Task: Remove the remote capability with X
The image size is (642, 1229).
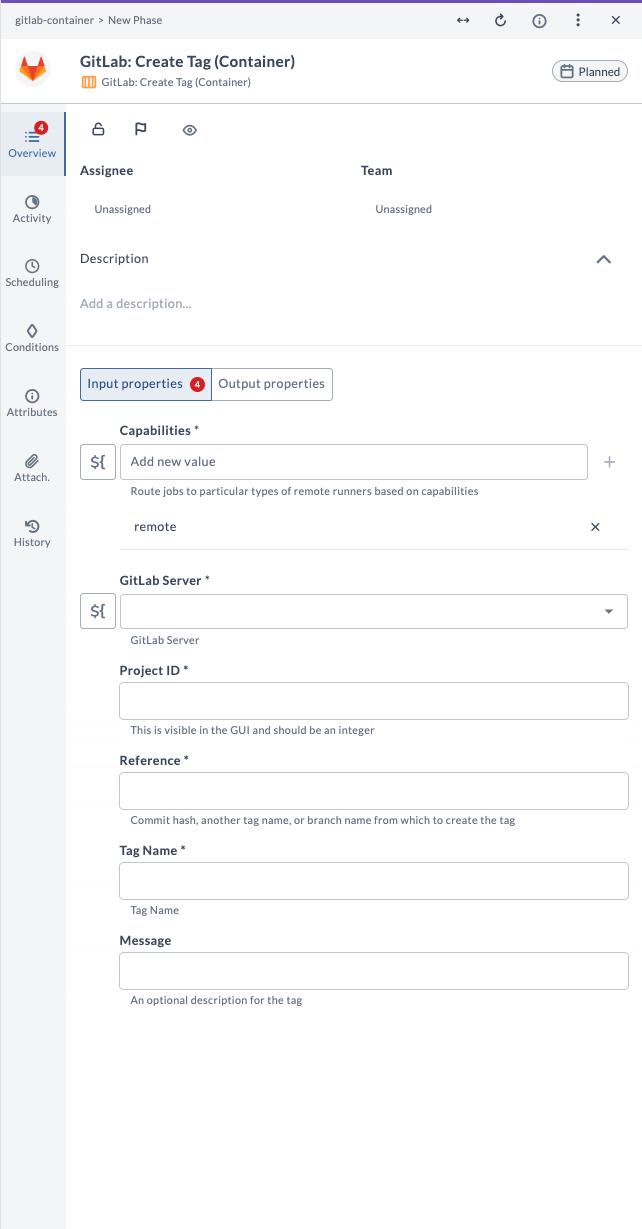Action: point(595,527)
